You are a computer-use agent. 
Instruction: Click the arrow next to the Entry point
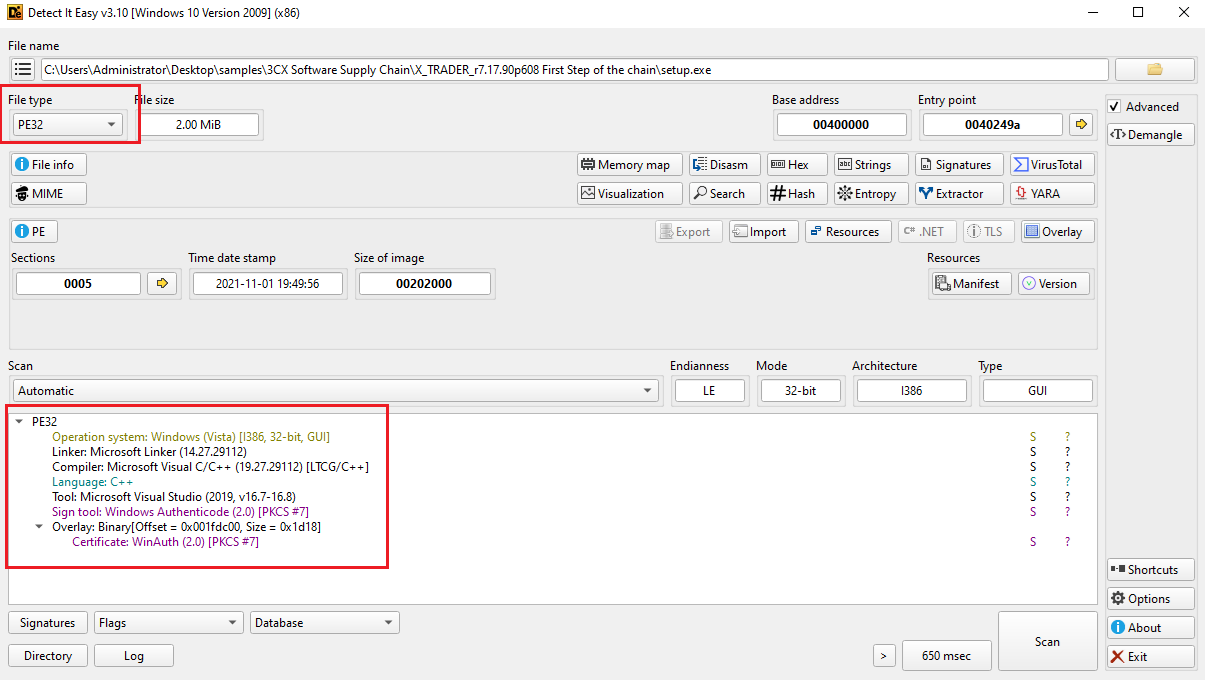click(x=1080, y=124)
